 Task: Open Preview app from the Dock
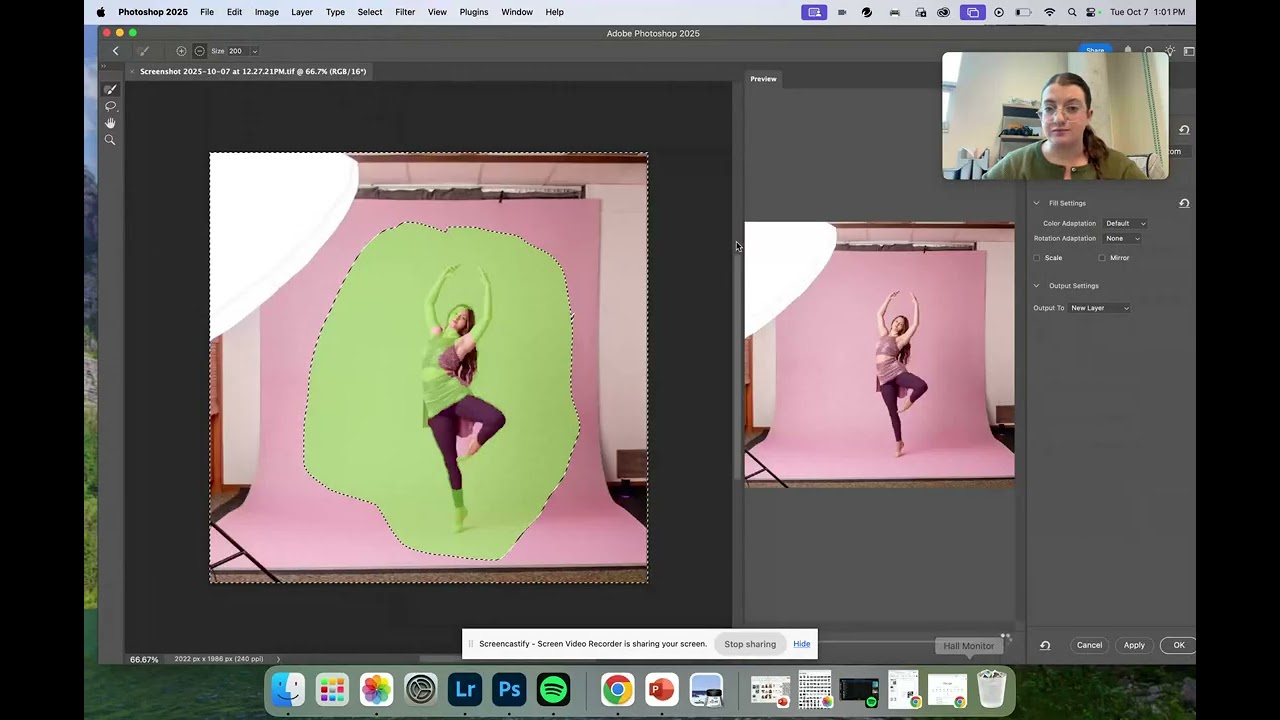(x=706, y=689)
